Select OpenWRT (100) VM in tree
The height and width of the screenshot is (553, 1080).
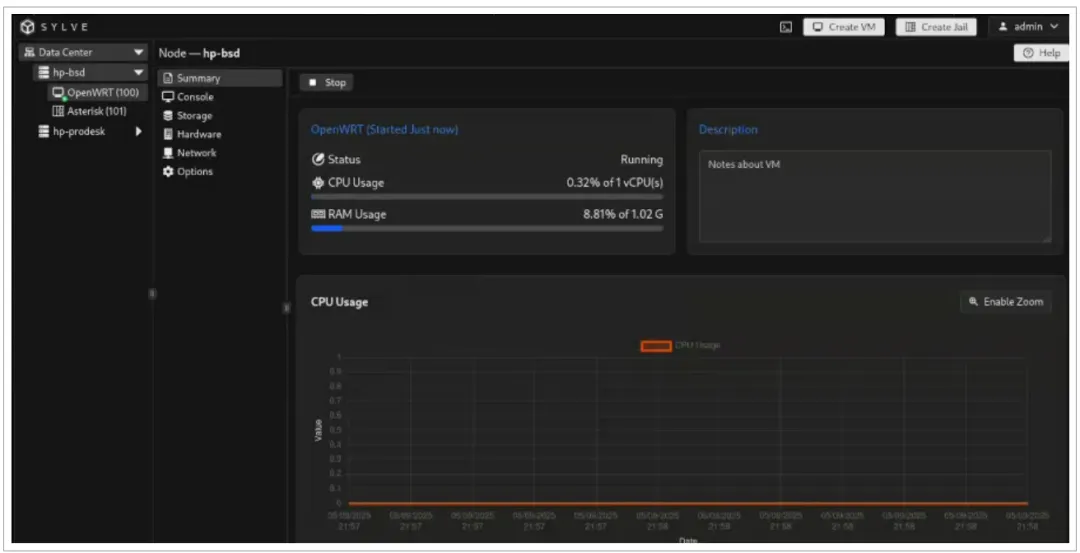click(97, 92)
